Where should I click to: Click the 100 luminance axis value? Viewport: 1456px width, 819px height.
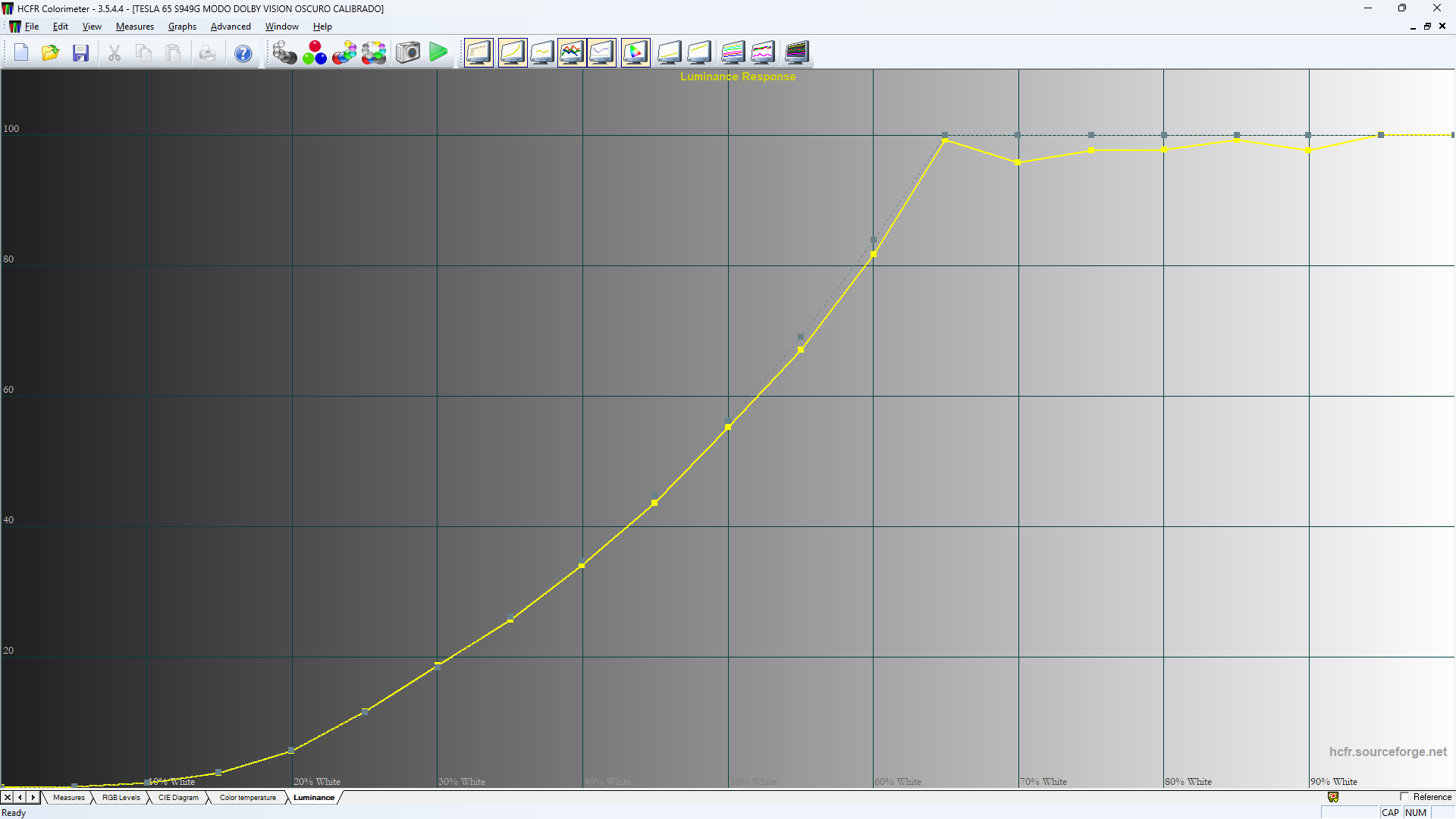[x=11, y=129]
